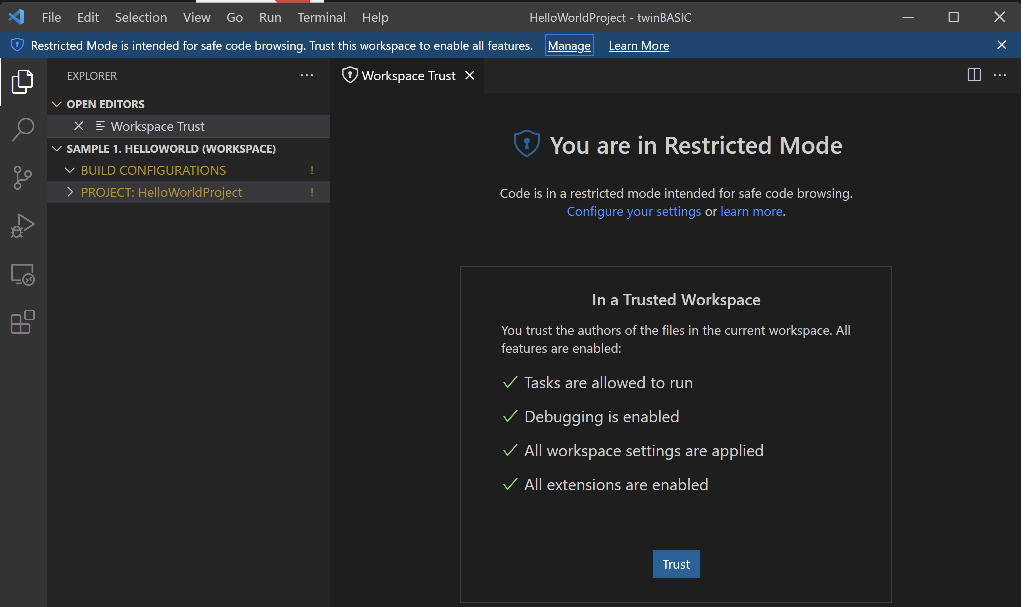This screenshot has width=1025, height=607.
Task: Open Explorer views and more actions ellipsis
Action: (307, 75)
